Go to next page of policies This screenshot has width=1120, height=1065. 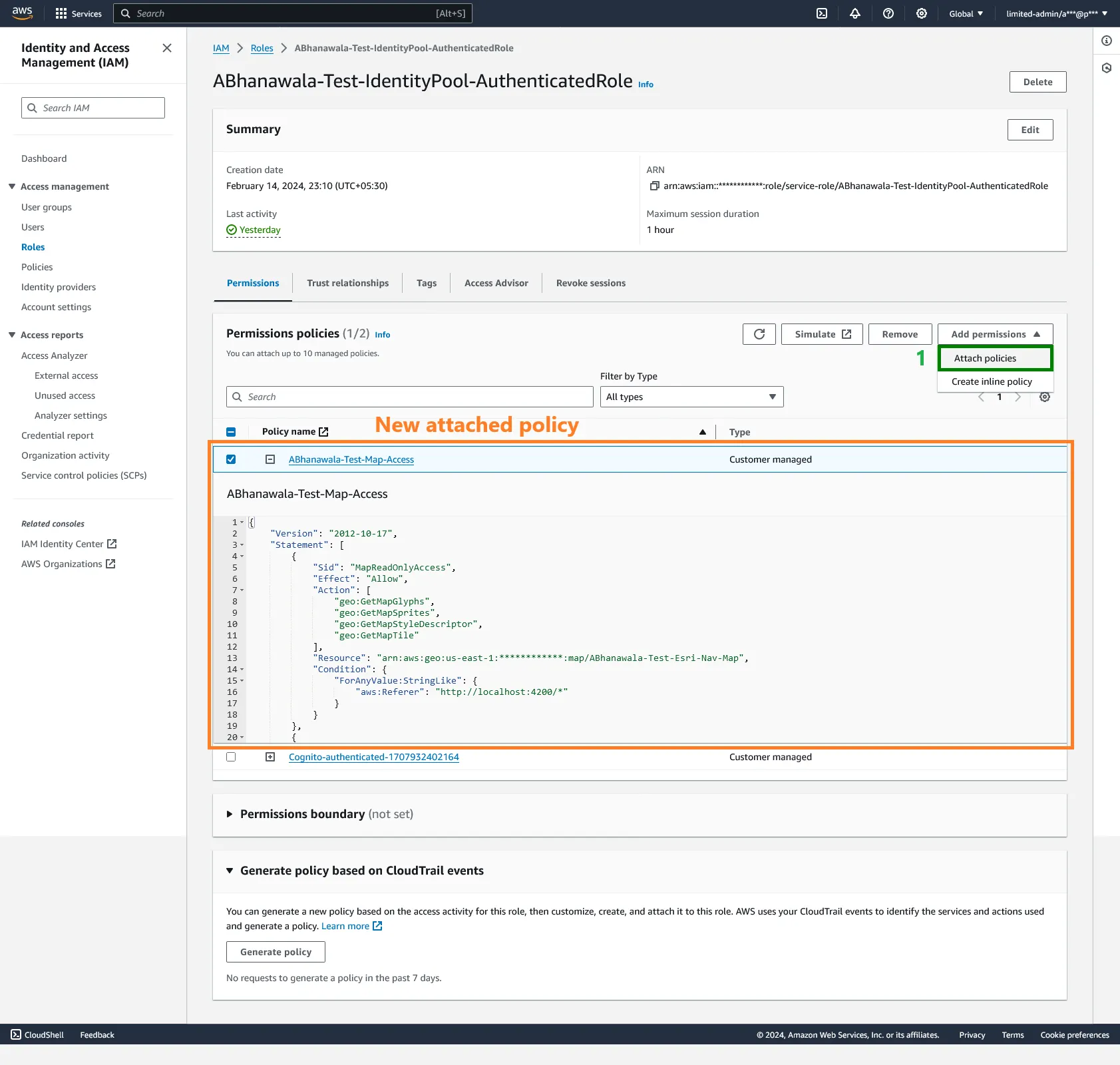(x=1018, y=397)
